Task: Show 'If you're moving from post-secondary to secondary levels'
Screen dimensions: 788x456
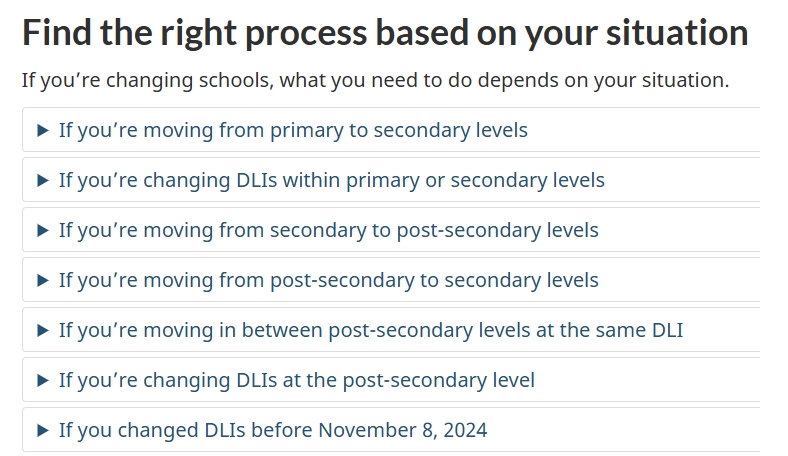Action: (328, 280)
